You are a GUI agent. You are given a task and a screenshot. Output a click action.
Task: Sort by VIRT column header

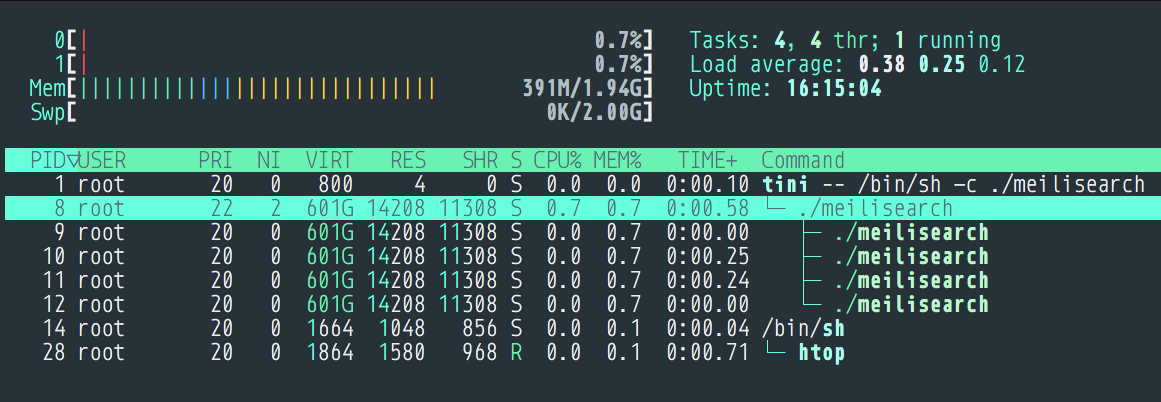[x=329, y=160]
